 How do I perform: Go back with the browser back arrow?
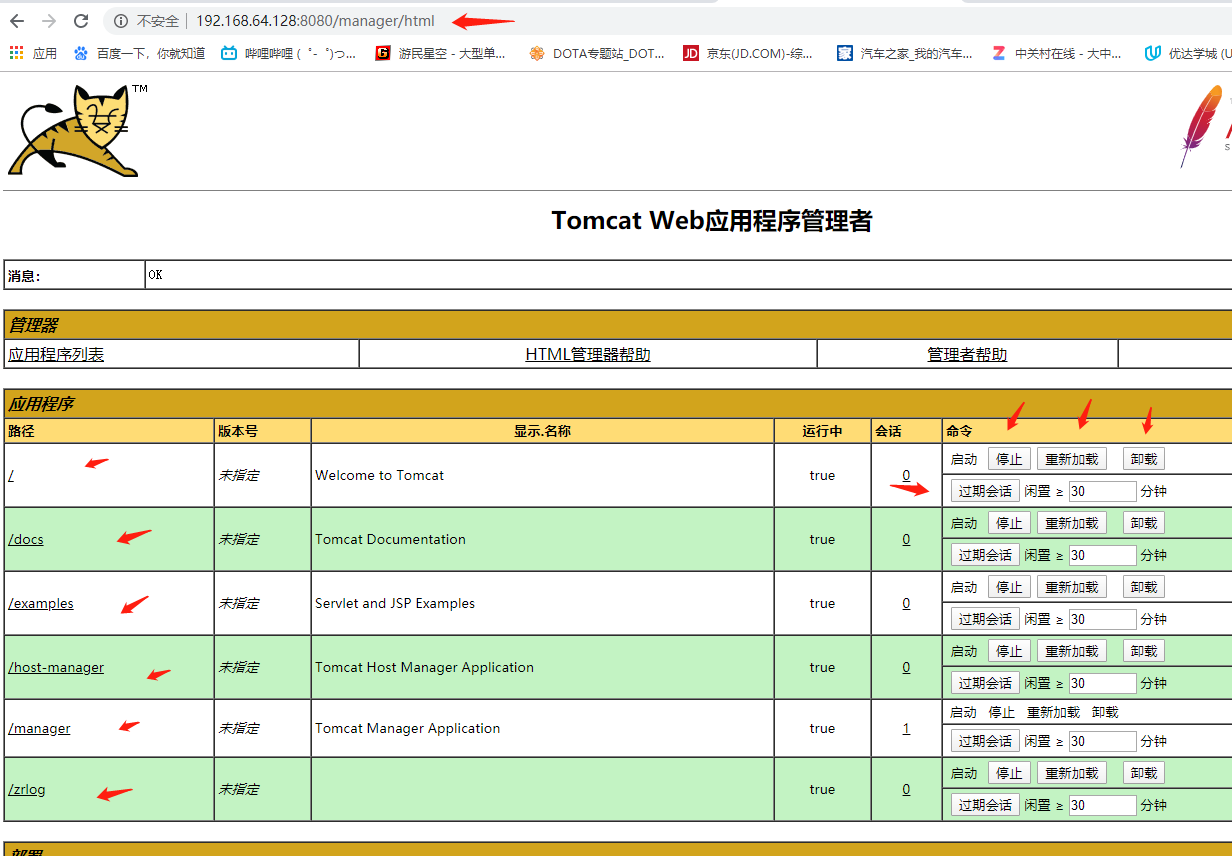17,21
